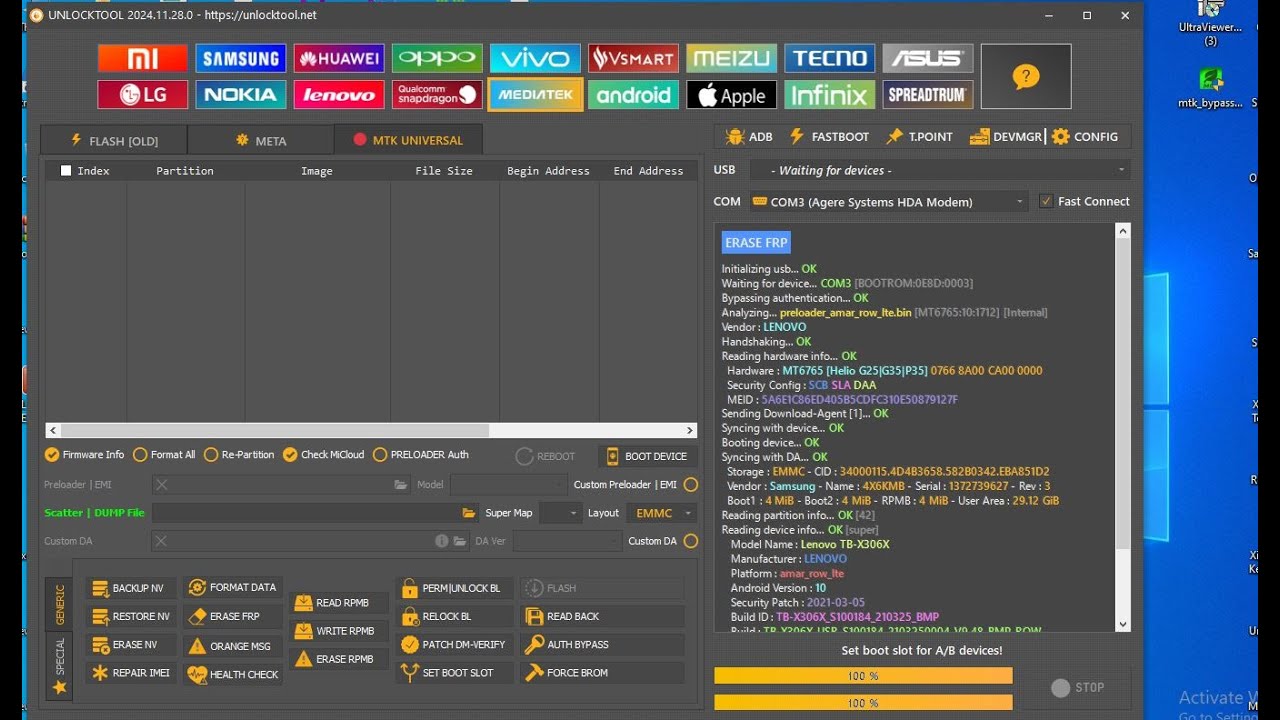This screenshot has height=720, width=1280.
Task: Select the Apple brand tile
Action: (731, 95)
